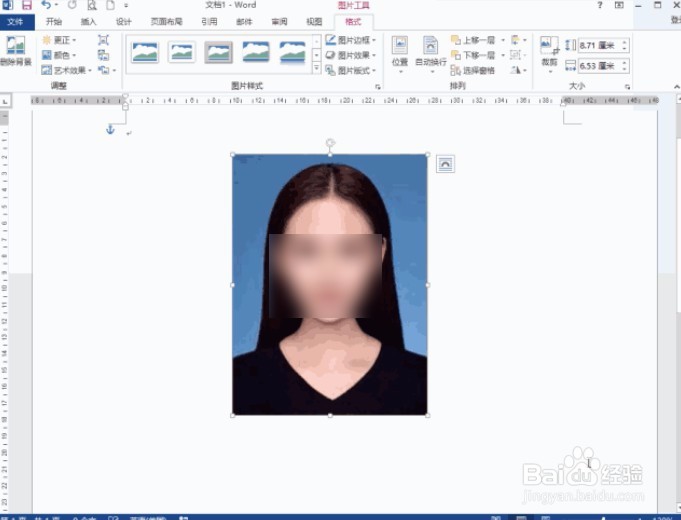The width and height of the screenshot is (681, 520).
Task: Collapse the ribbon with the chevron
Action: (x=677, y=87)
